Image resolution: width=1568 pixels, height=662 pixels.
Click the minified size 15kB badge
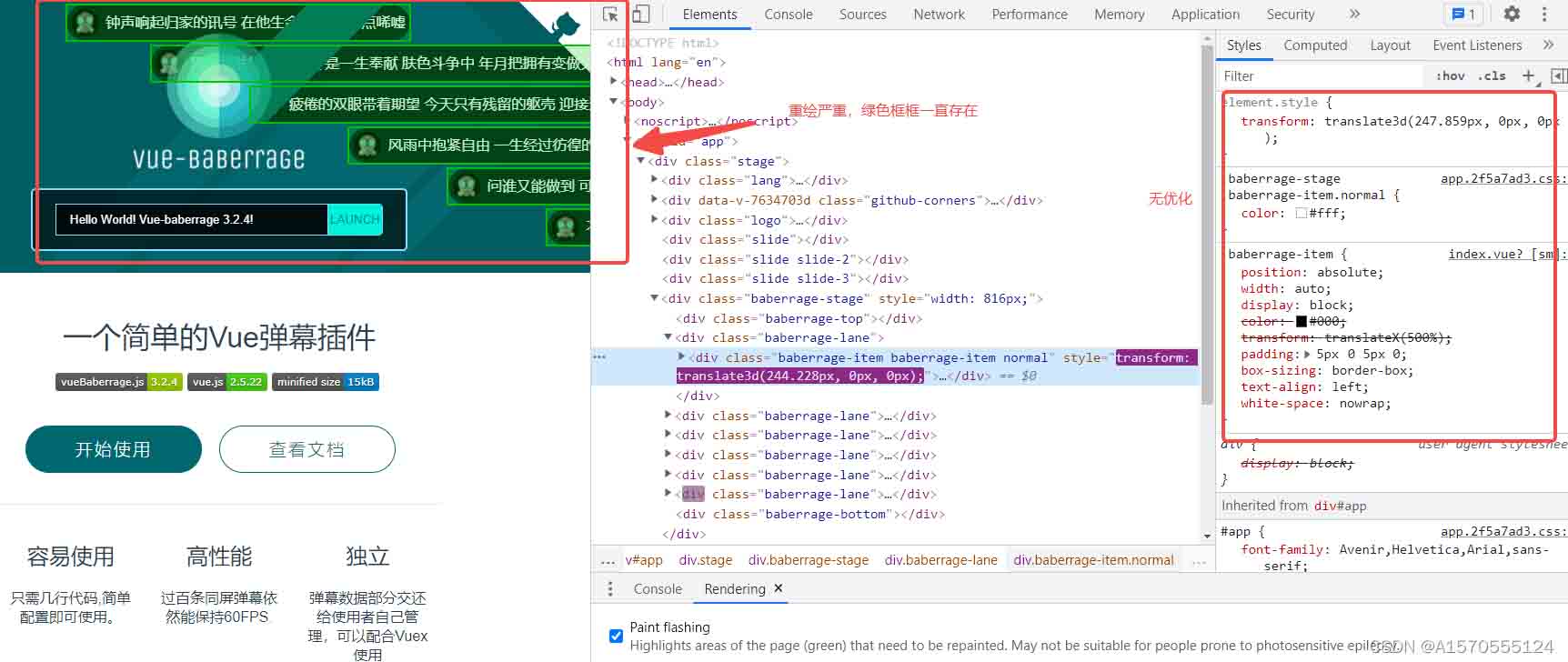click(x=326, y=382)
